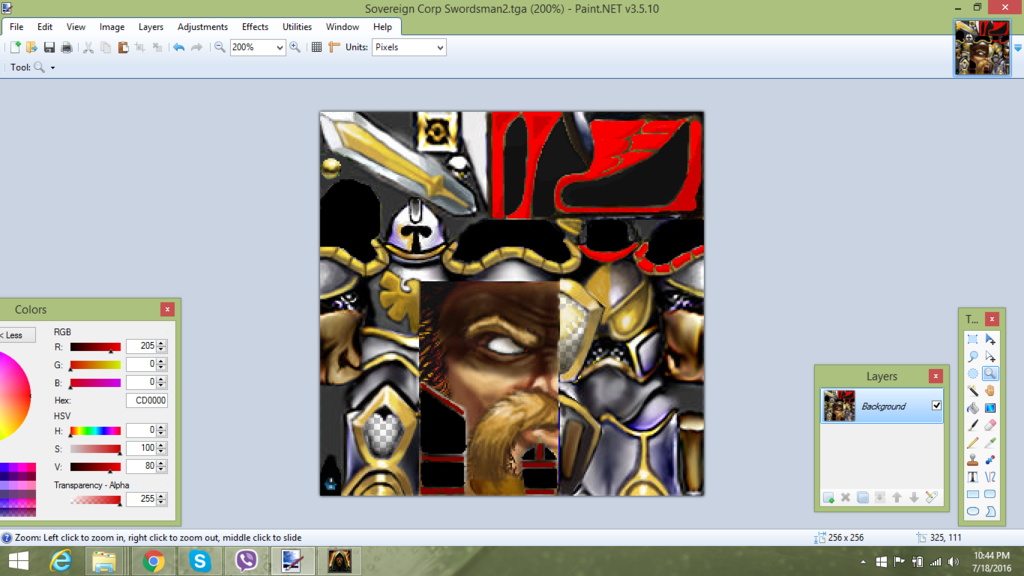Zoom out using the toolbar magnifier minus icon
Screen dimensions: 1024x576
coord(219,47)
